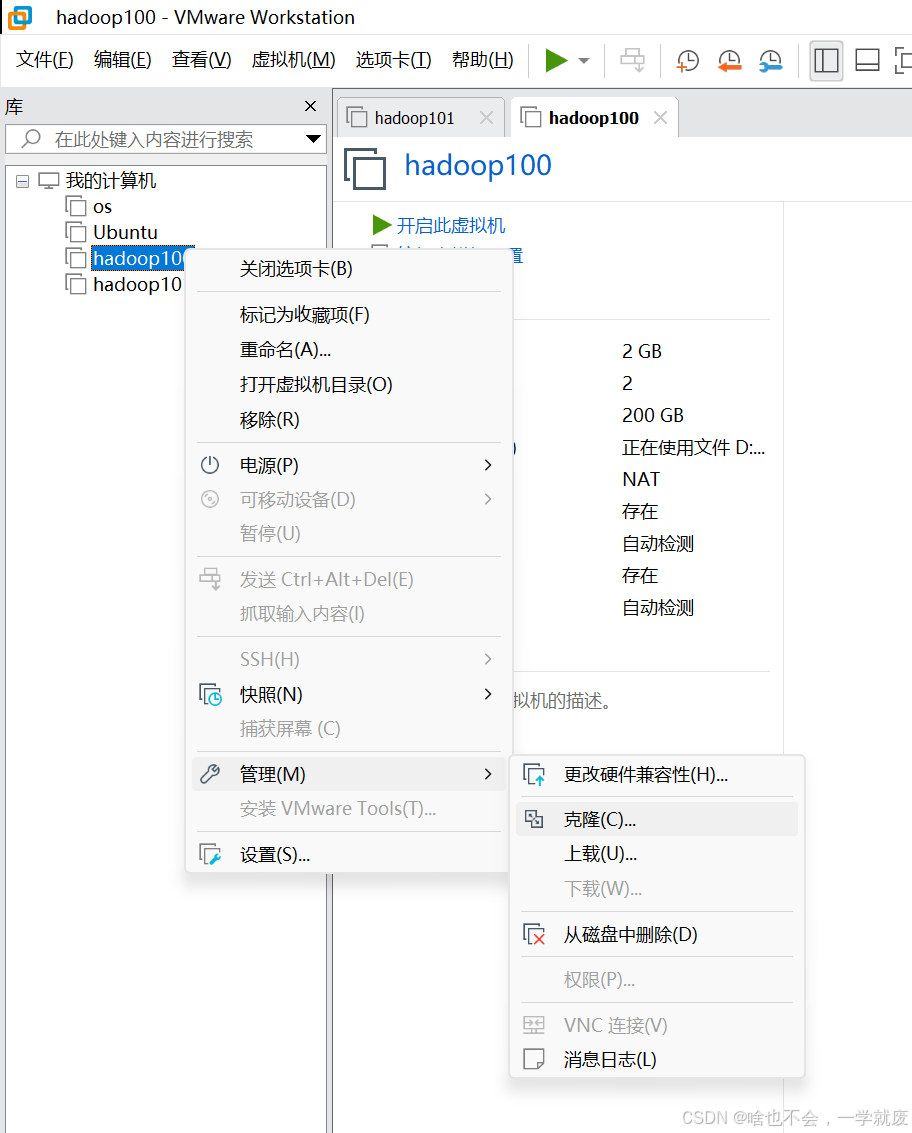Viewport: 912px width, 1133px height.
Task: Select the Ubuntu virtual machine
Action: coord(125,232)
